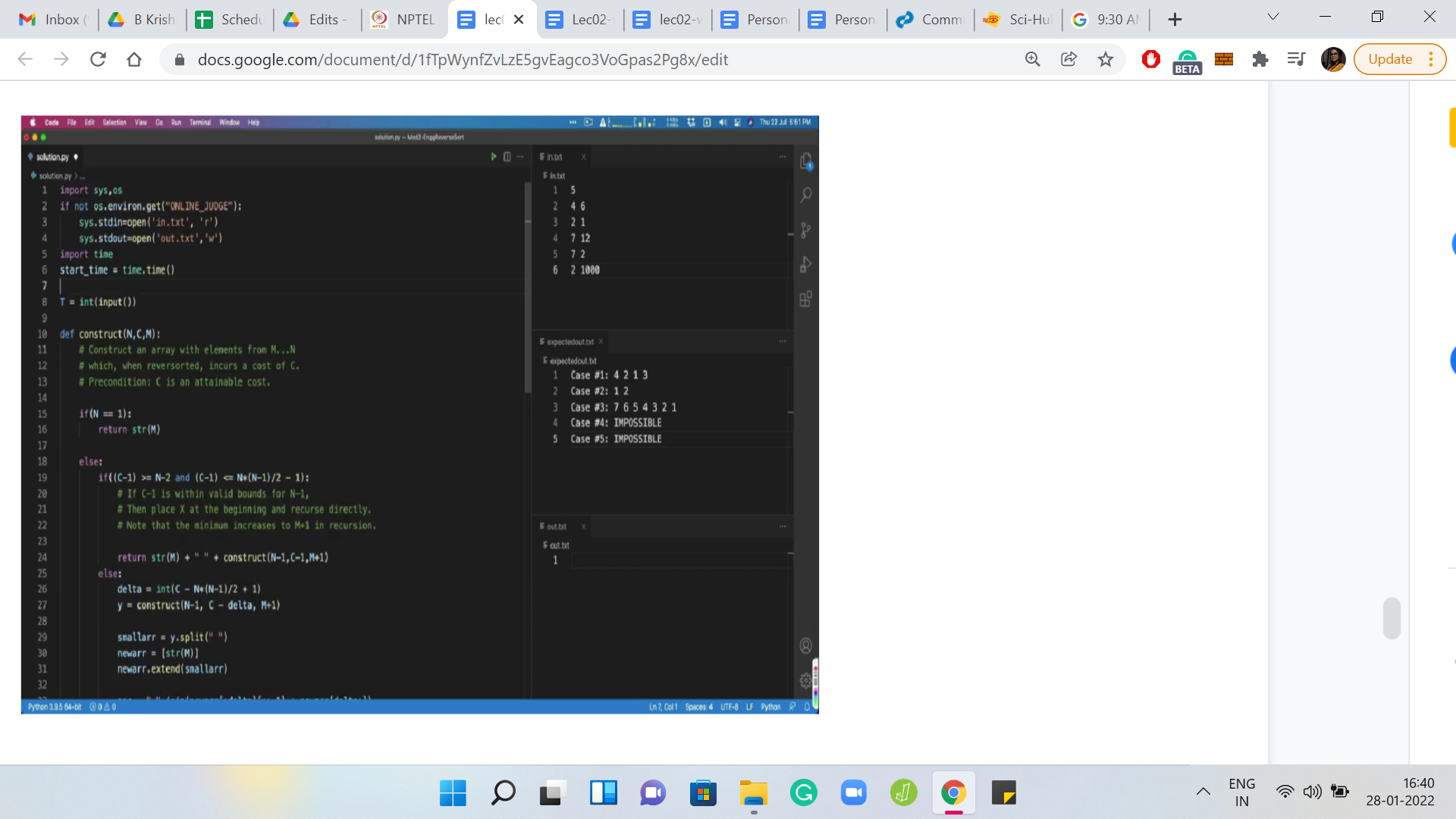Image resolution: width=1456 pixels, height=819 pixels.
Task: Click the share page icon
Action: click(x=1069, y=59)
